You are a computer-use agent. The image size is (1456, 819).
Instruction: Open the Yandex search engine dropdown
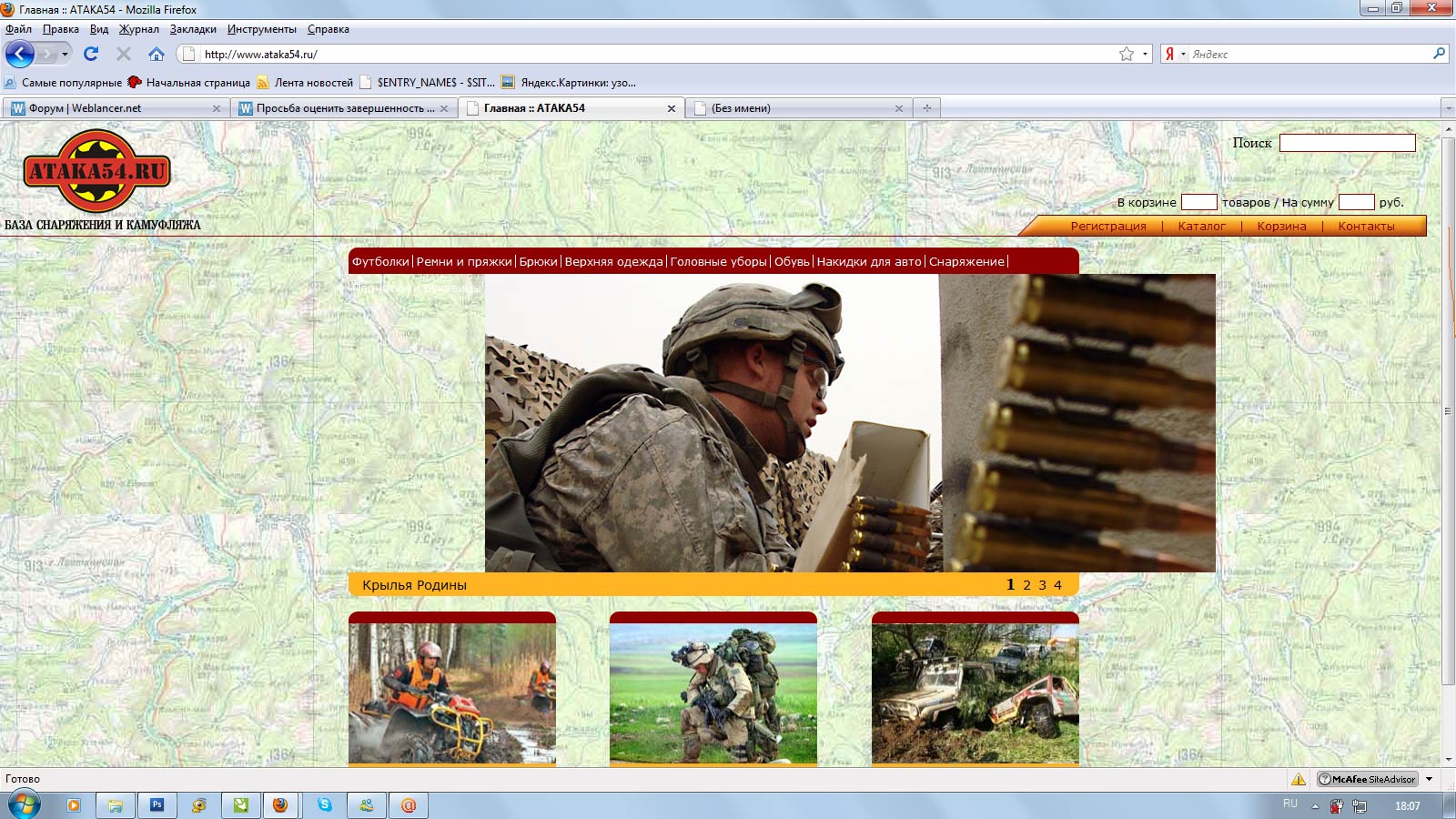click(x=1175, y=55)
